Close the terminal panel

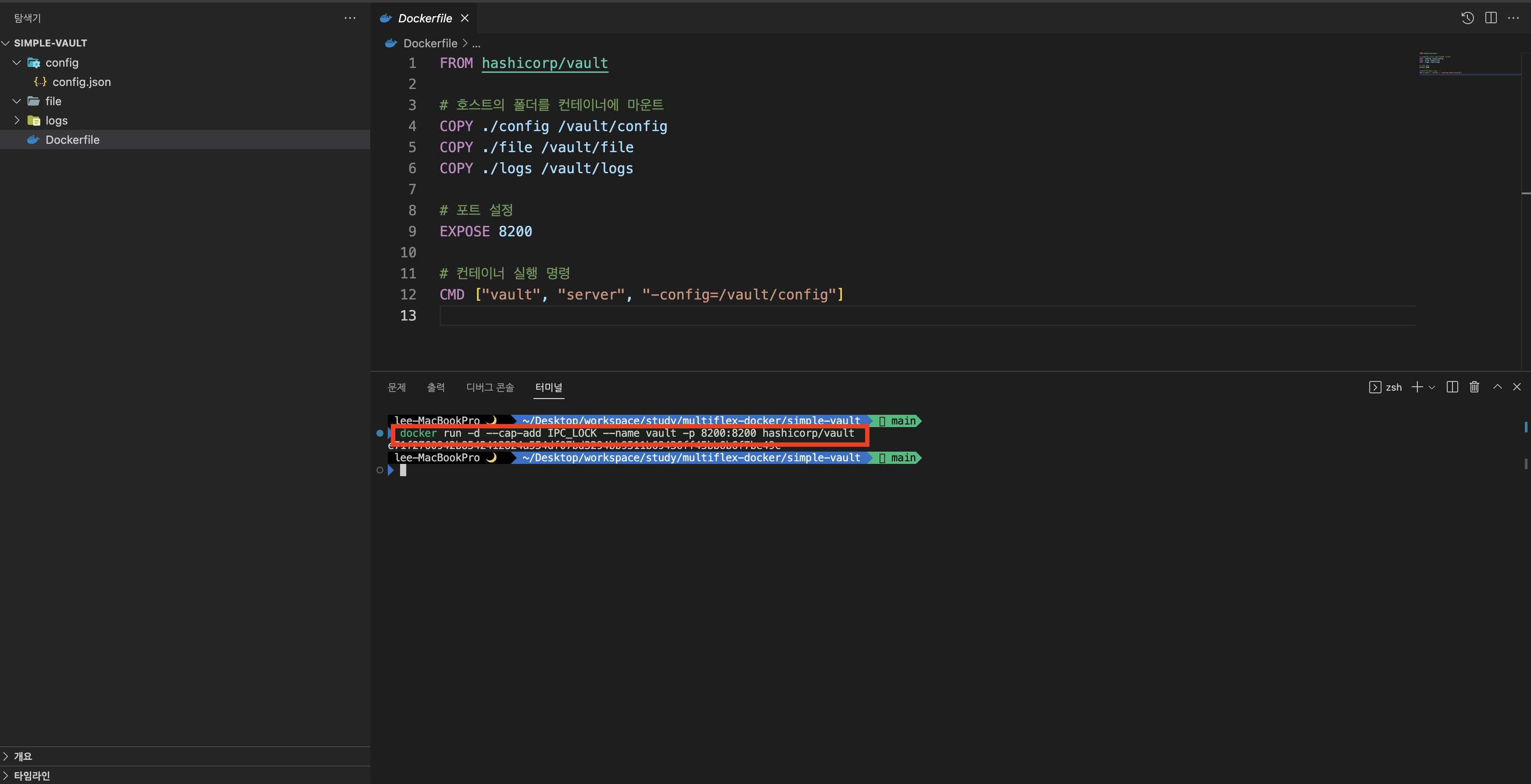pos(1517,387)
